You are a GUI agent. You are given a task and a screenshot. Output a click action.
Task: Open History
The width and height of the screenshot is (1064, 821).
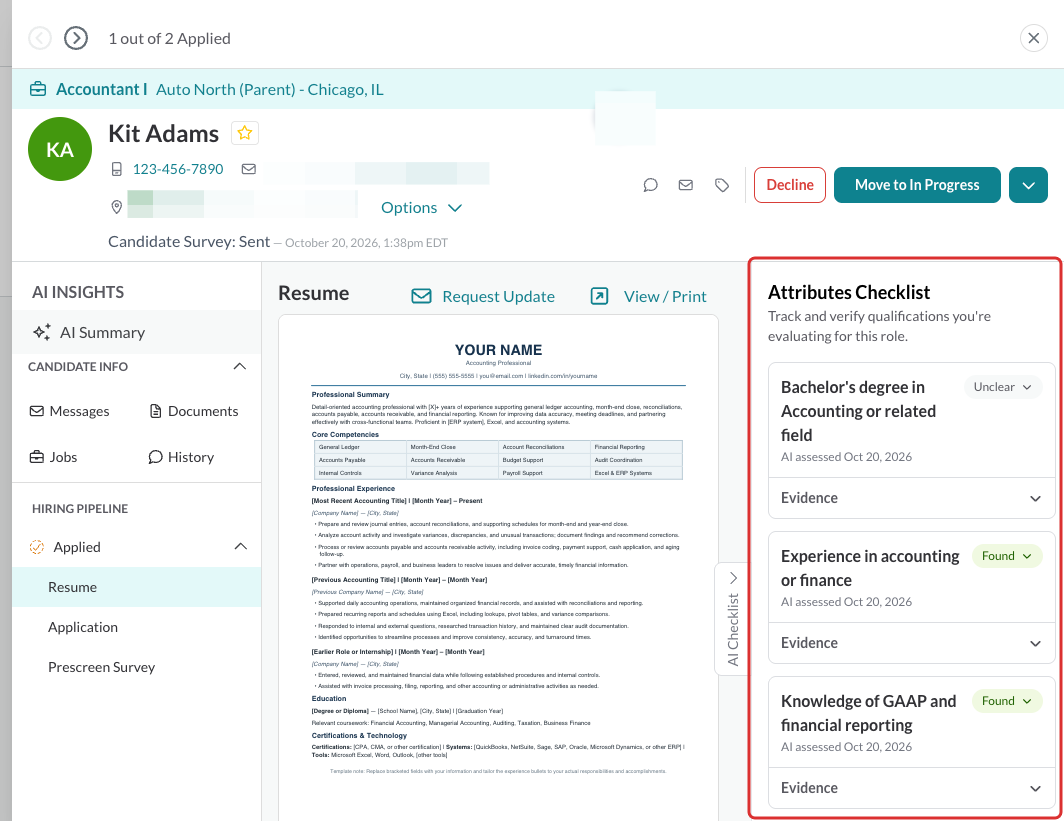(x=181, y=457)
